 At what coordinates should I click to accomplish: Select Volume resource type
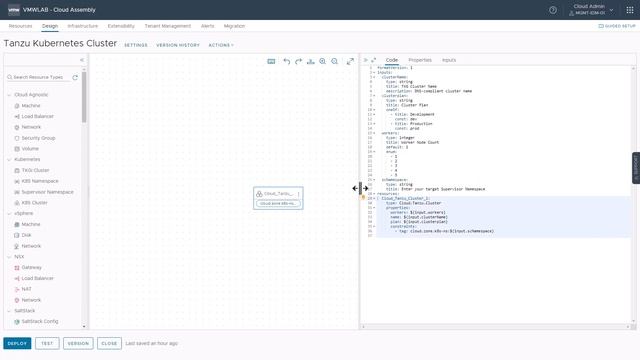coord(27,149)
